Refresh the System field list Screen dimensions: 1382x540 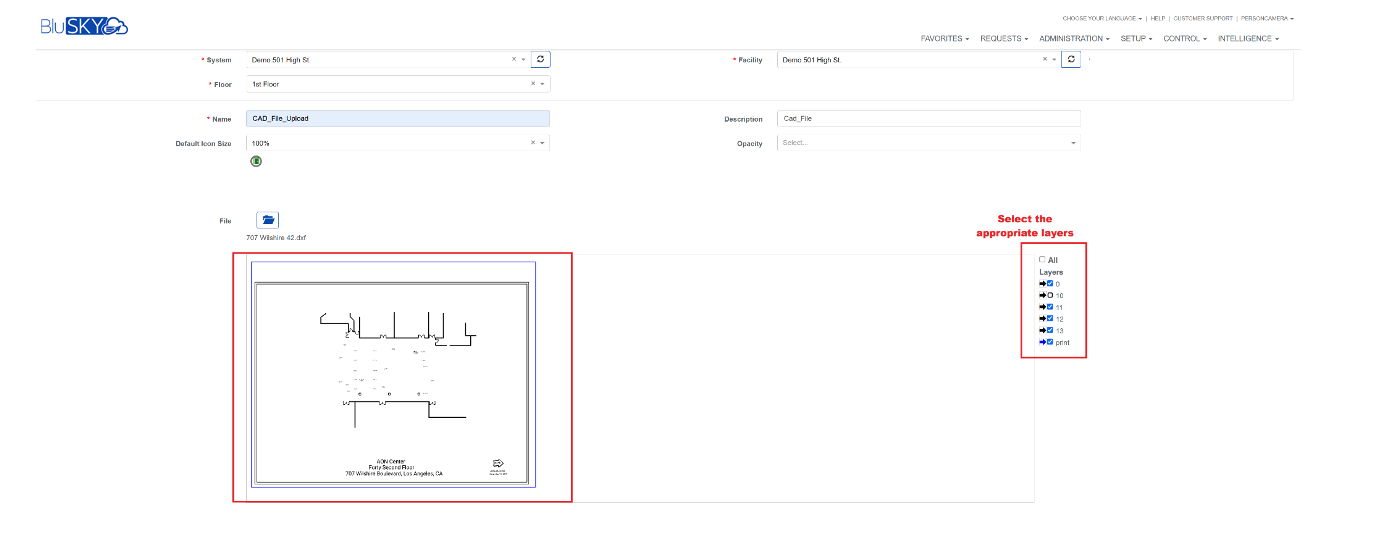[540, 60]
